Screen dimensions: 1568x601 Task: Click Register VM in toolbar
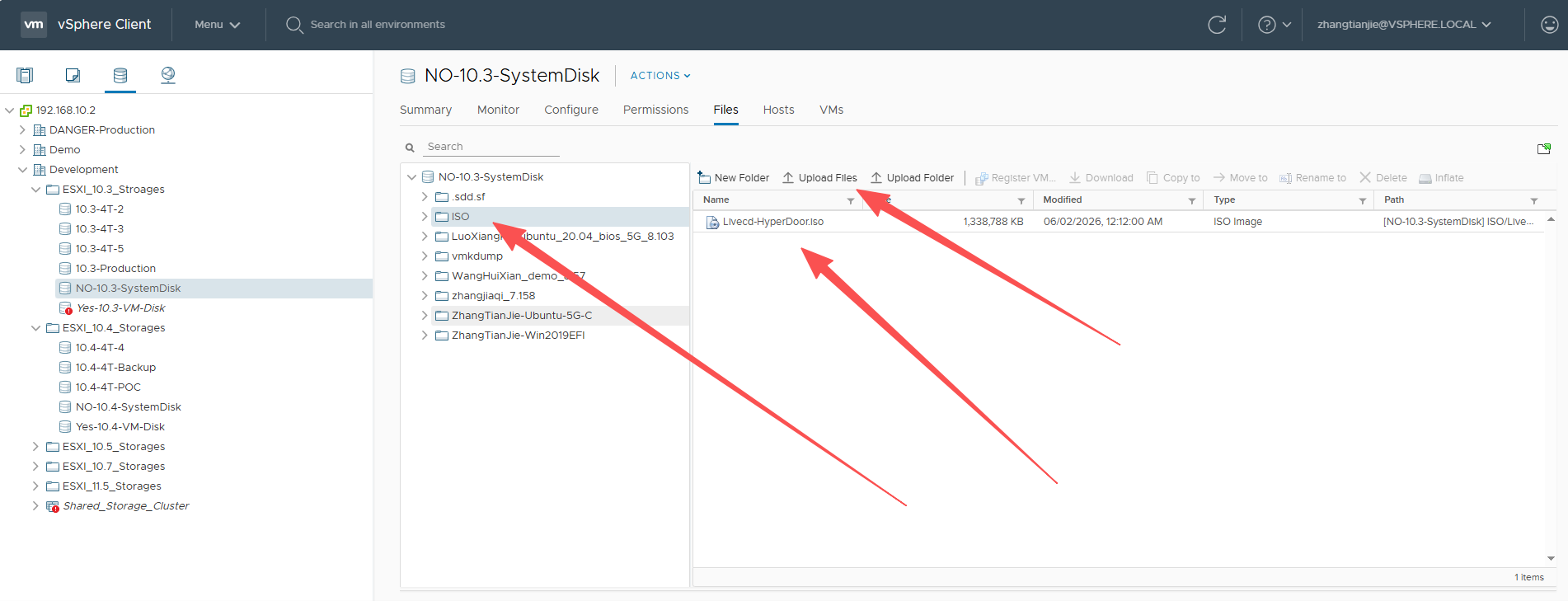click(1015, 177)
